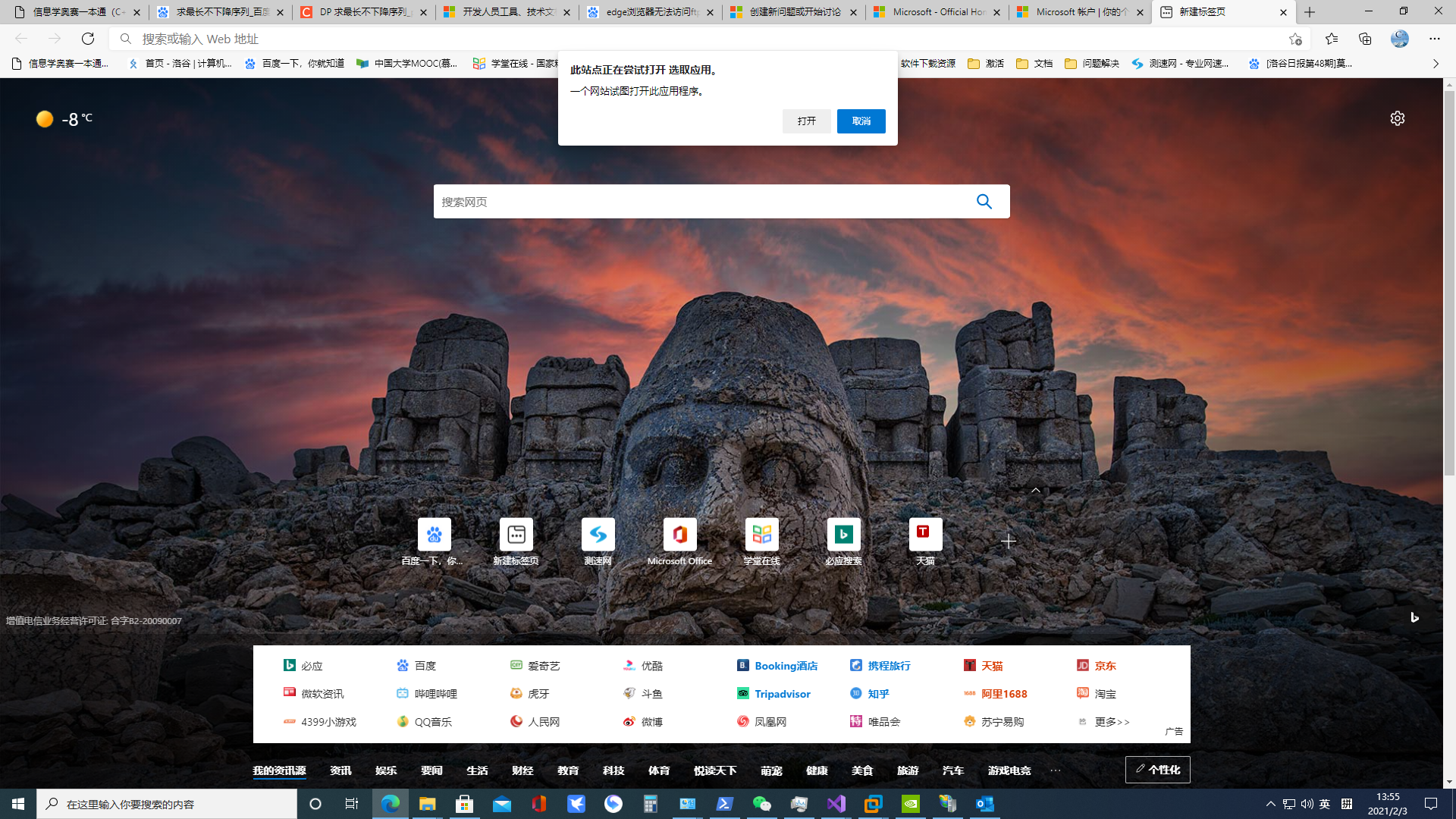Viewport: 1456px width, 819px height.
Task: Click the page settings gear icon
Action: point(1397,118)
